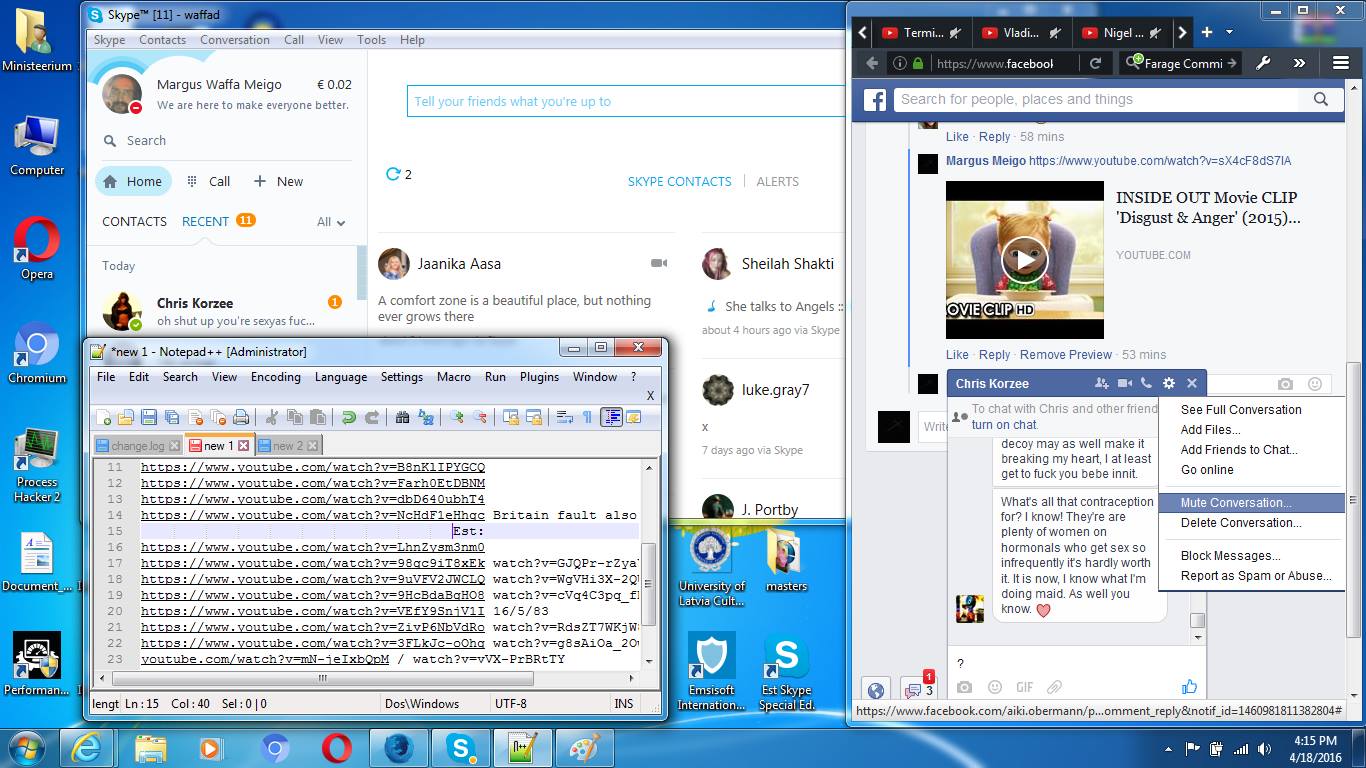The width and height of the screenshot is (1366, 768).
Task: Send thumbs-up like in Facebook chat
Action: pyautogui.click(x=1189, y=687)
